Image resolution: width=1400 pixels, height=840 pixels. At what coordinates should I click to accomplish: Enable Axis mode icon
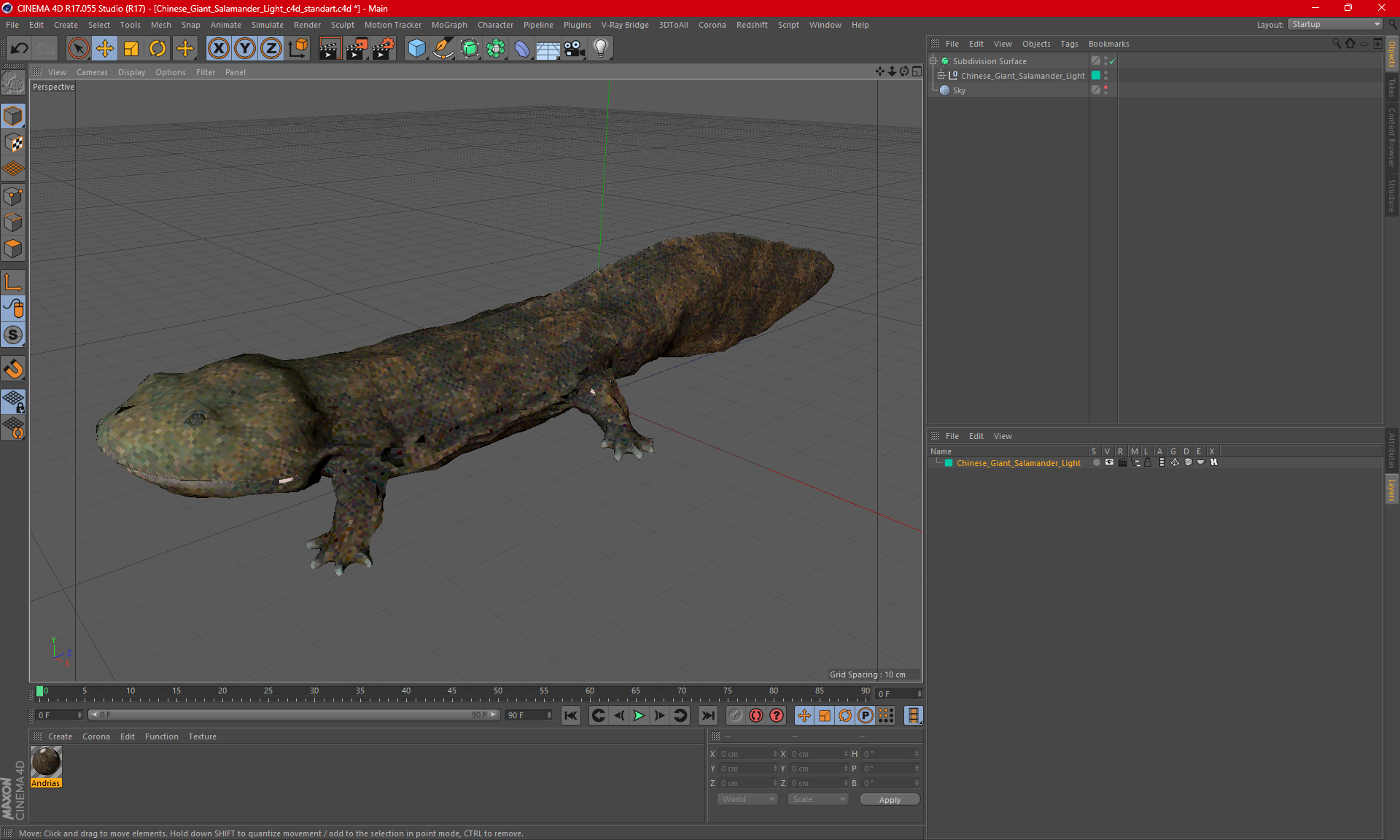click(13, 281)
